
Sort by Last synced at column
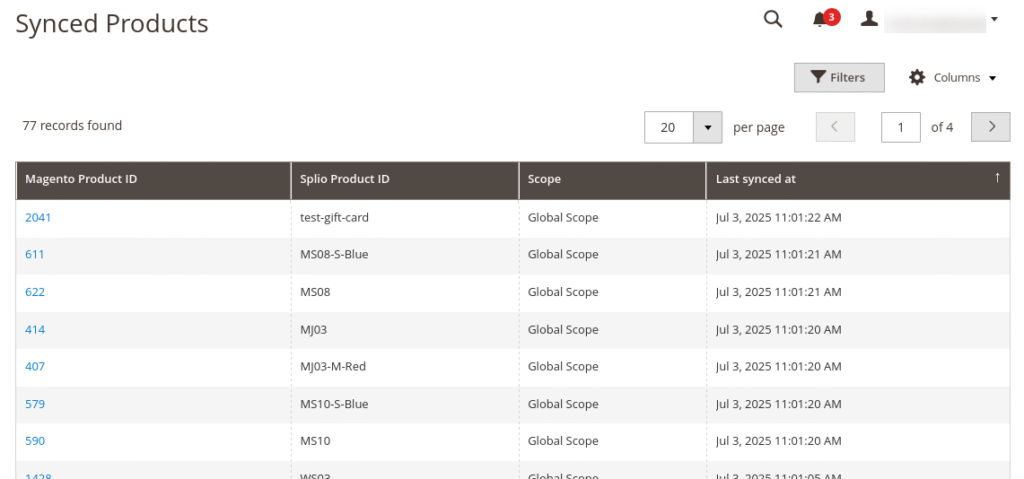(x=756, y=179)
